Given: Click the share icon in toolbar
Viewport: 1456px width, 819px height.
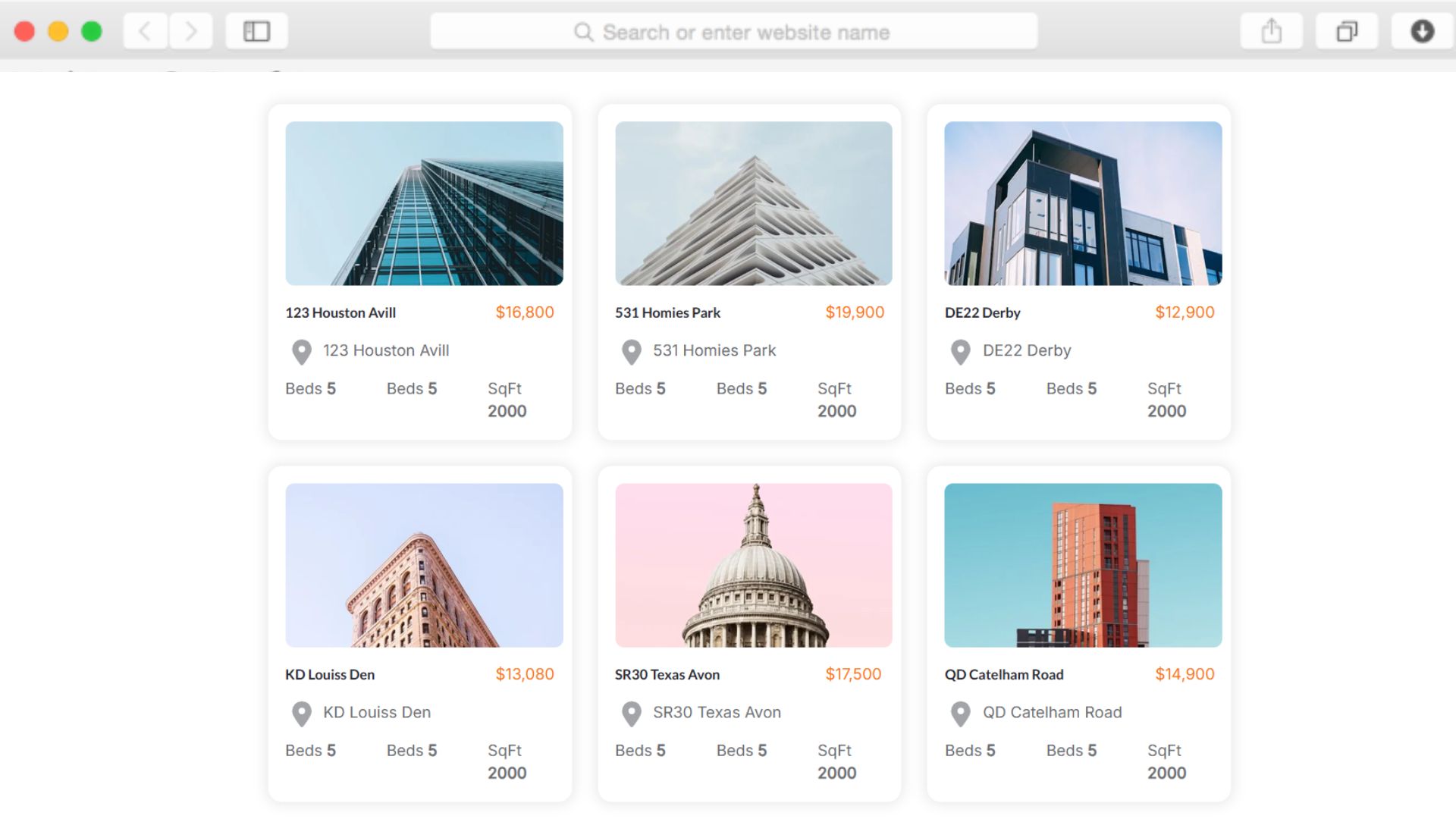Looking at the screenshot, I should (1271, 31).
